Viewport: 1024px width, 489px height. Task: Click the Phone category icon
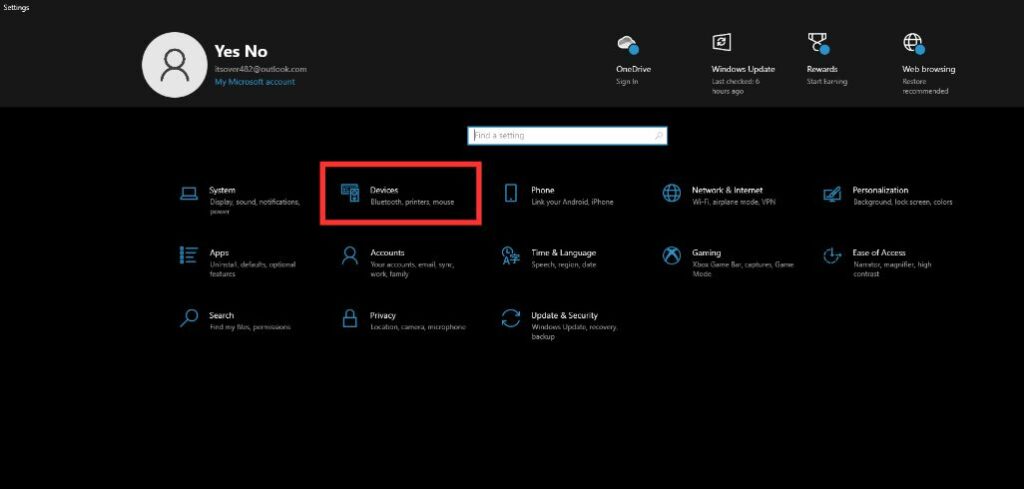pyautogui.click(x=511, y=194)
